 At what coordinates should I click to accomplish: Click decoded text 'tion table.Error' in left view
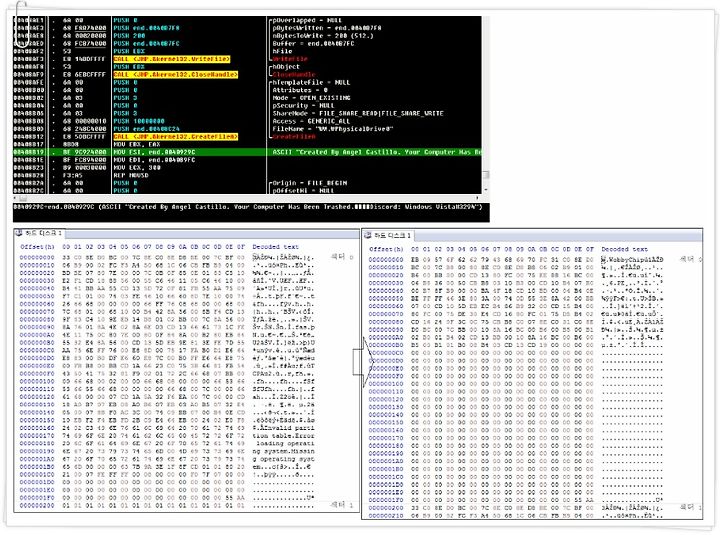[x=283, y=436]
